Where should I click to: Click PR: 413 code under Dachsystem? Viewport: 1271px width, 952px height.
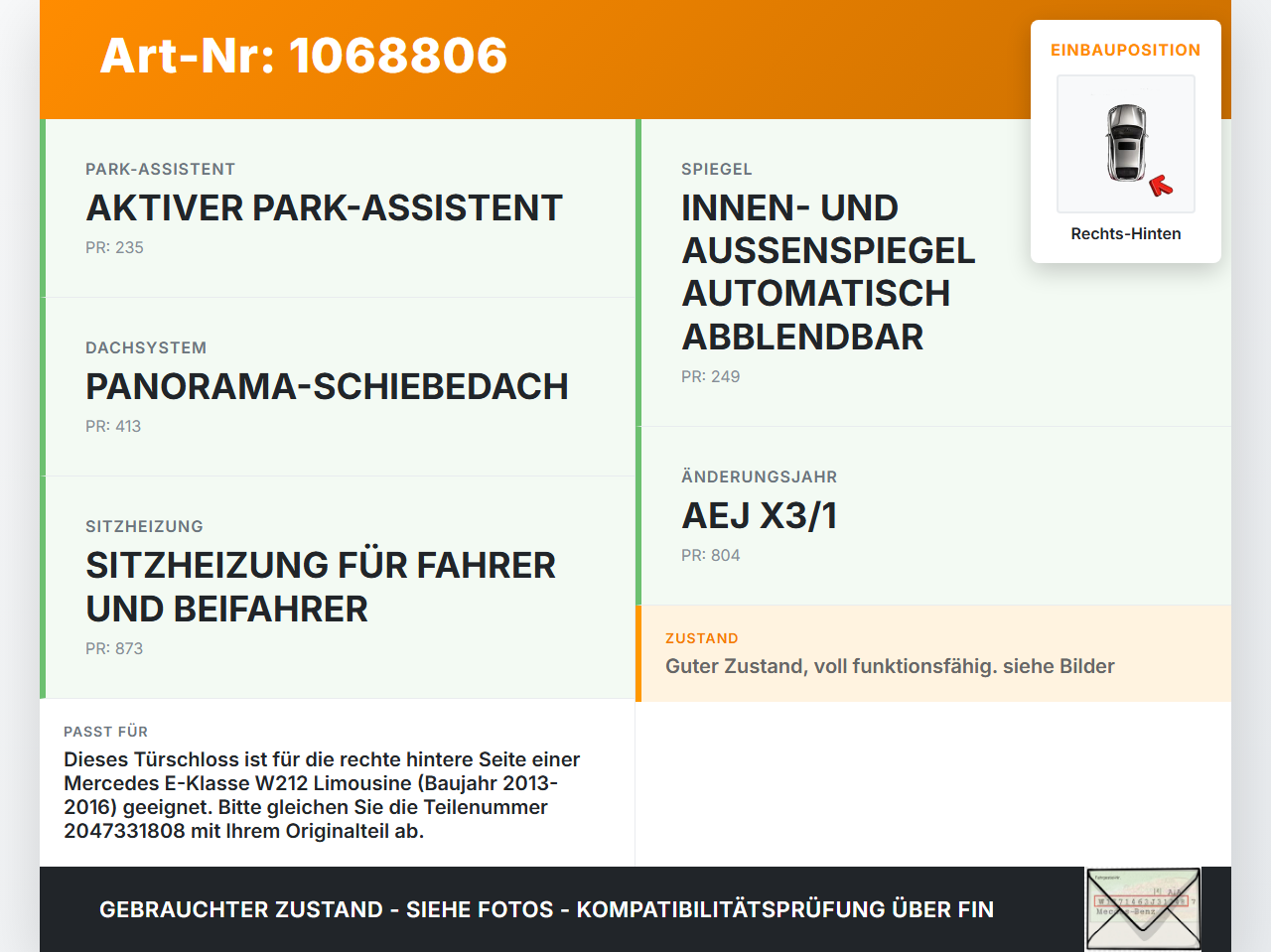[x=113, y=426]
